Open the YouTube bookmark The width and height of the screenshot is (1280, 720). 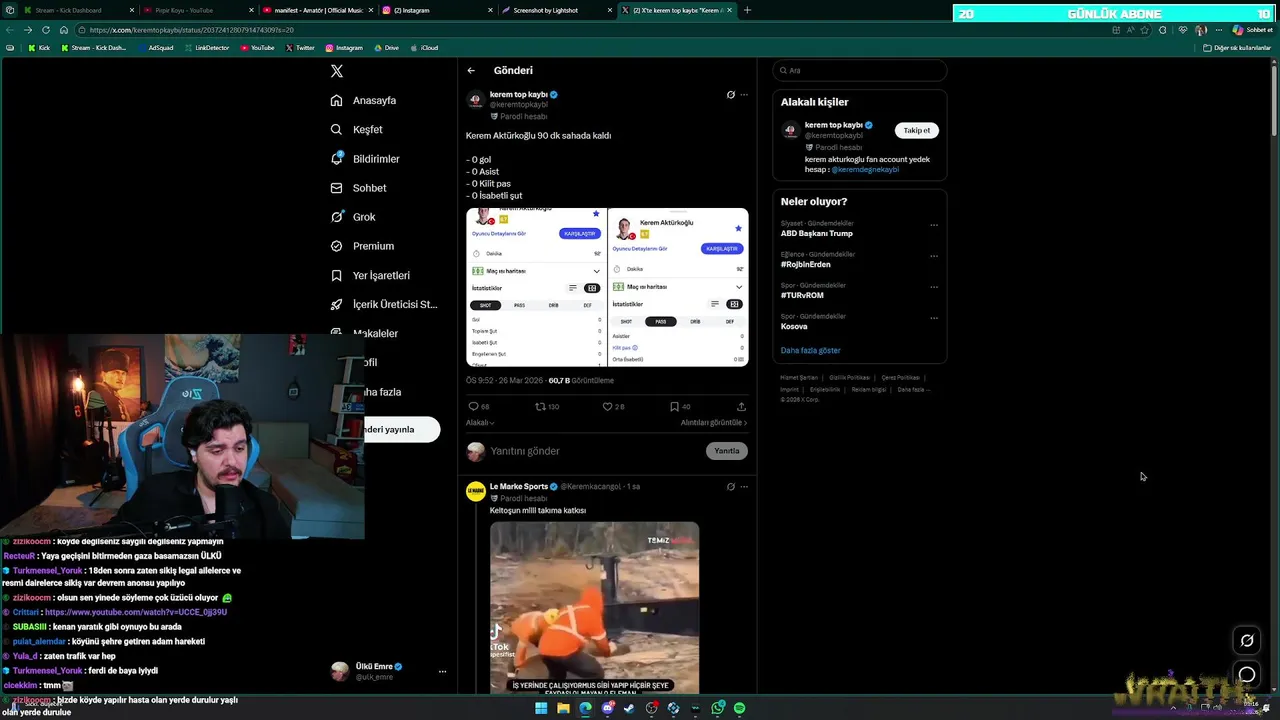click(x=258, y=48)
